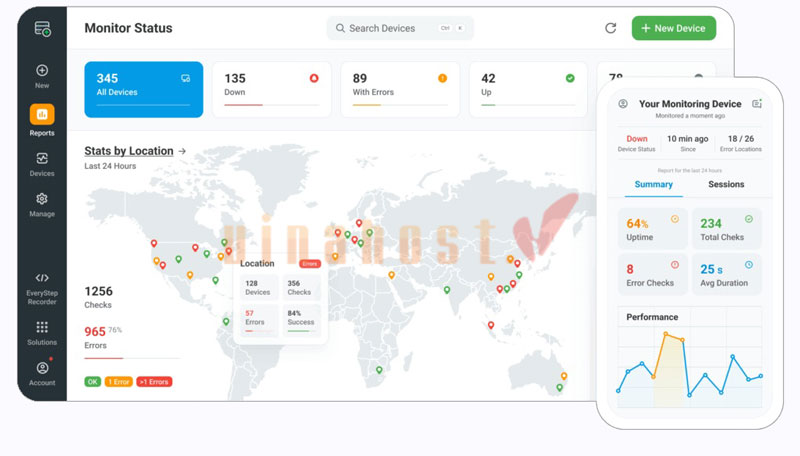
Task: Click the 84% Success tile
Action: 302,319
